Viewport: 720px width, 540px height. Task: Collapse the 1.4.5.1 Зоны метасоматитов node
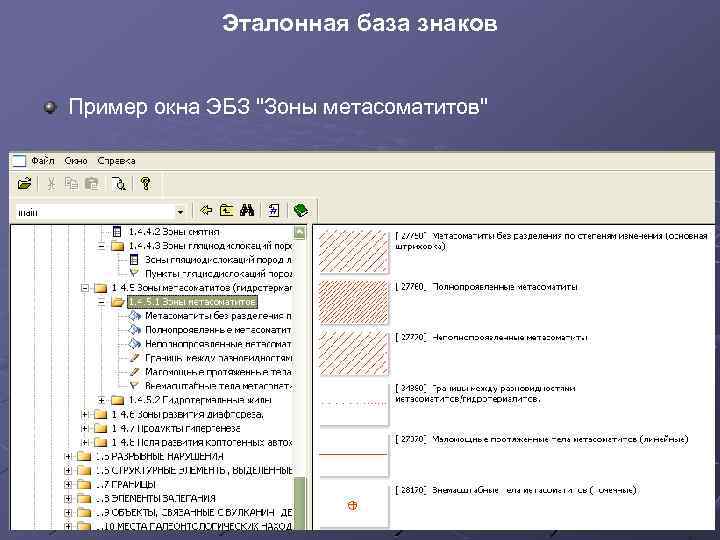101,302
